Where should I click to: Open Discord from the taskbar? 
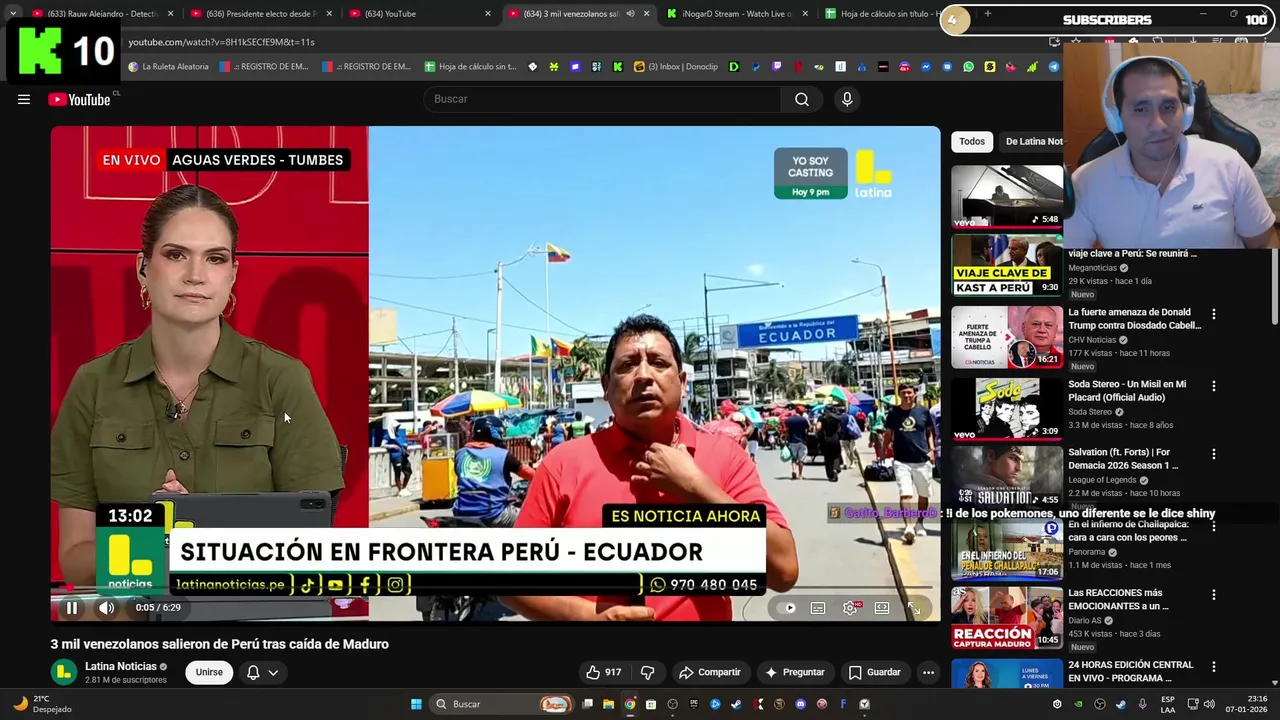(800, 704)
